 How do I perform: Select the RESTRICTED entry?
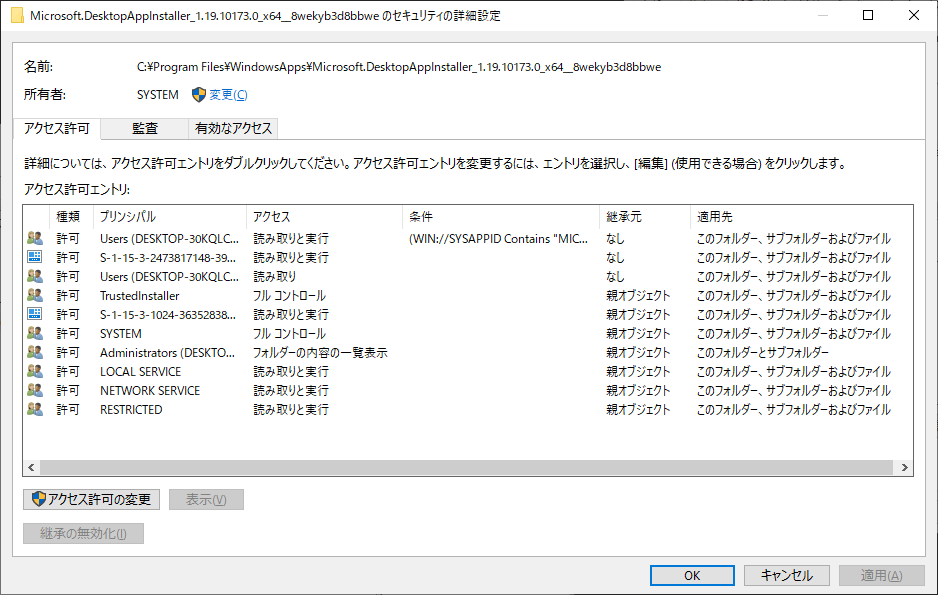pyautogui.click(x=131, y=410)
